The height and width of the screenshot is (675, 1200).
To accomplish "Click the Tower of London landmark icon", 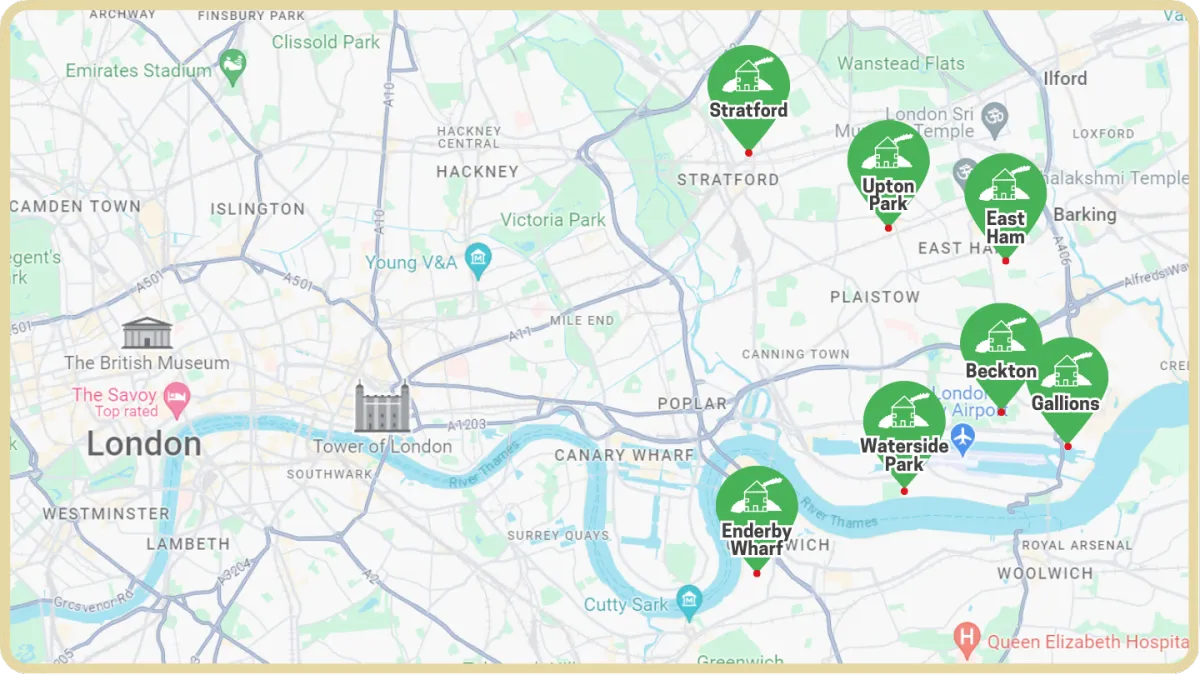I will (x=383, y=407).
